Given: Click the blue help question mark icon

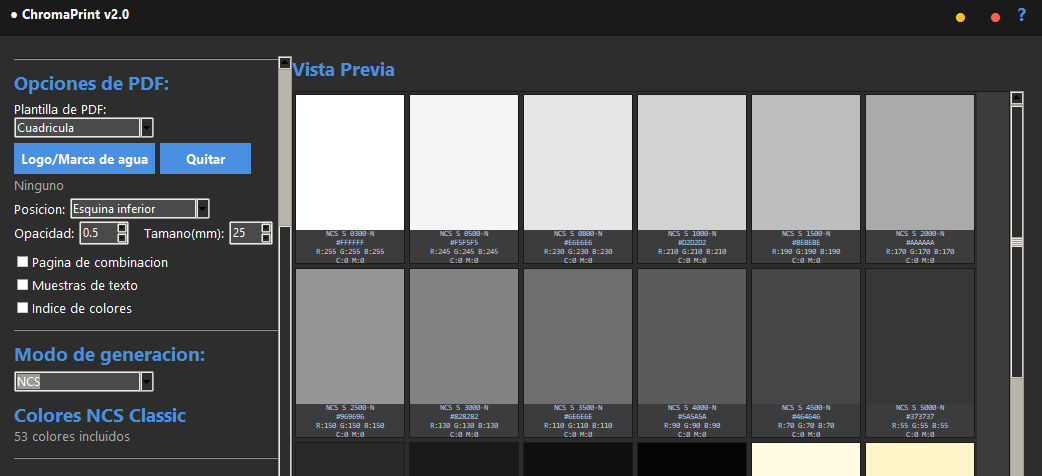Looking at the screenshot, I should pos(1022,15).
